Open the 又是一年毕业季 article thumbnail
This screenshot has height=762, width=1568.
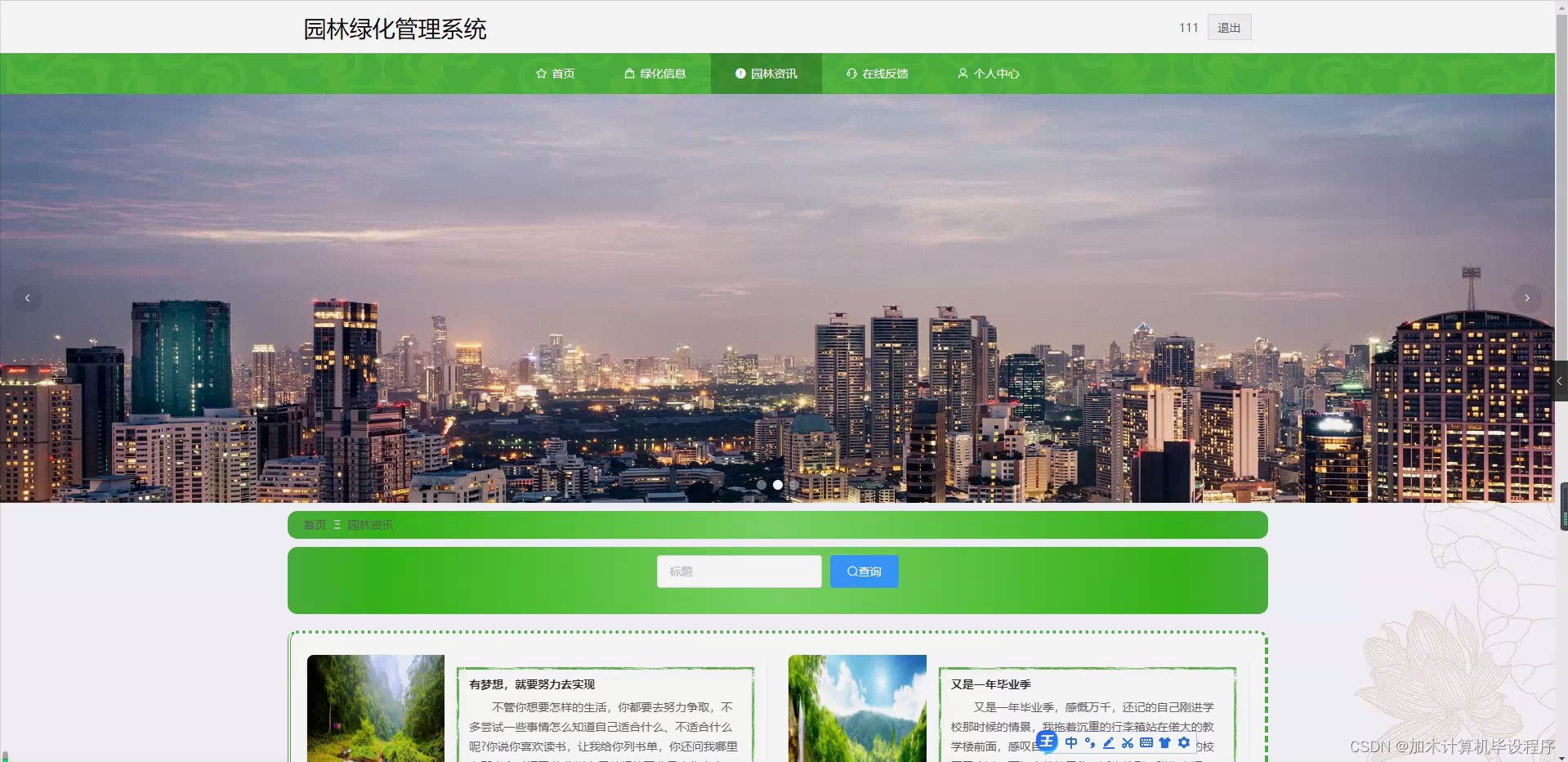[856, 708]
